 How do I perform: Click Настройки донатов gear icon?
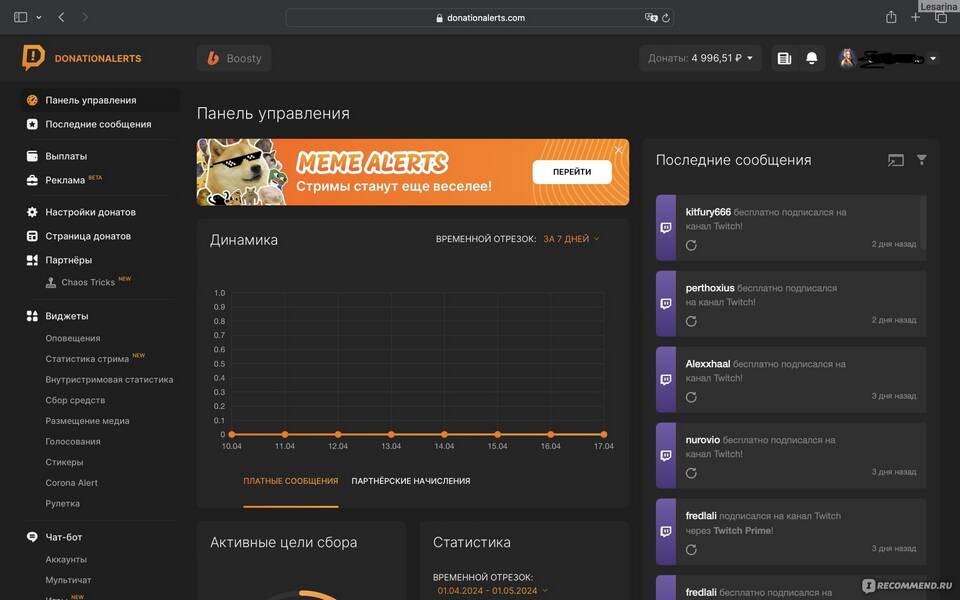[x=32, y=212]
